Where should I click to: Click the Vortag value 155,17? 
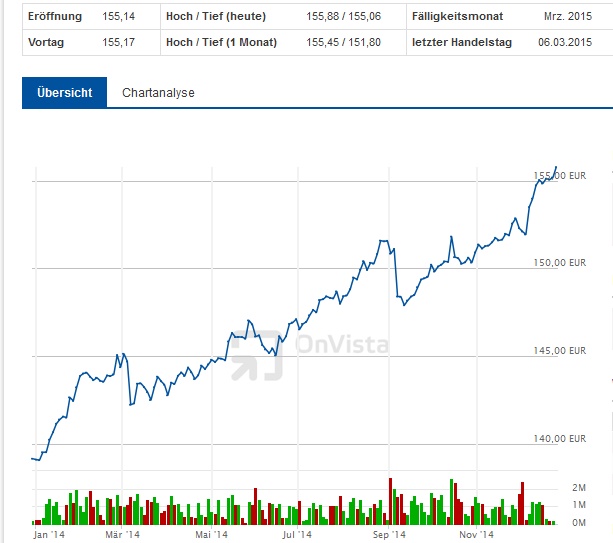(x=118, y=42)
